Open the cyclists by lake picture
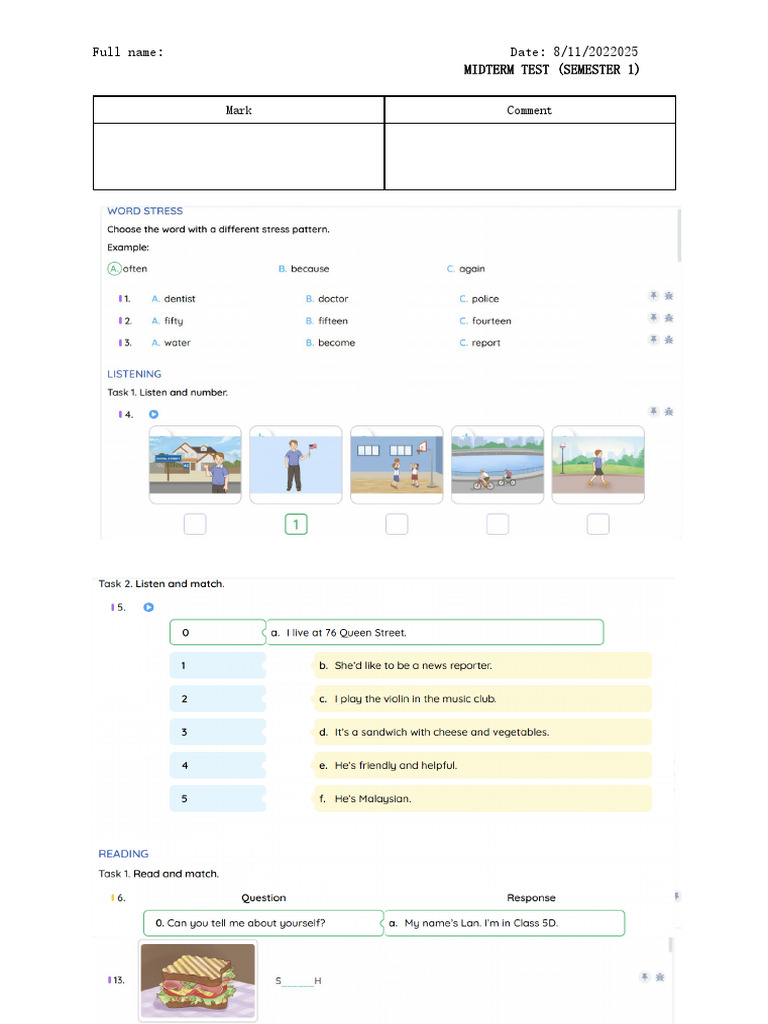 pyautogui.click(x=497, y=464)
